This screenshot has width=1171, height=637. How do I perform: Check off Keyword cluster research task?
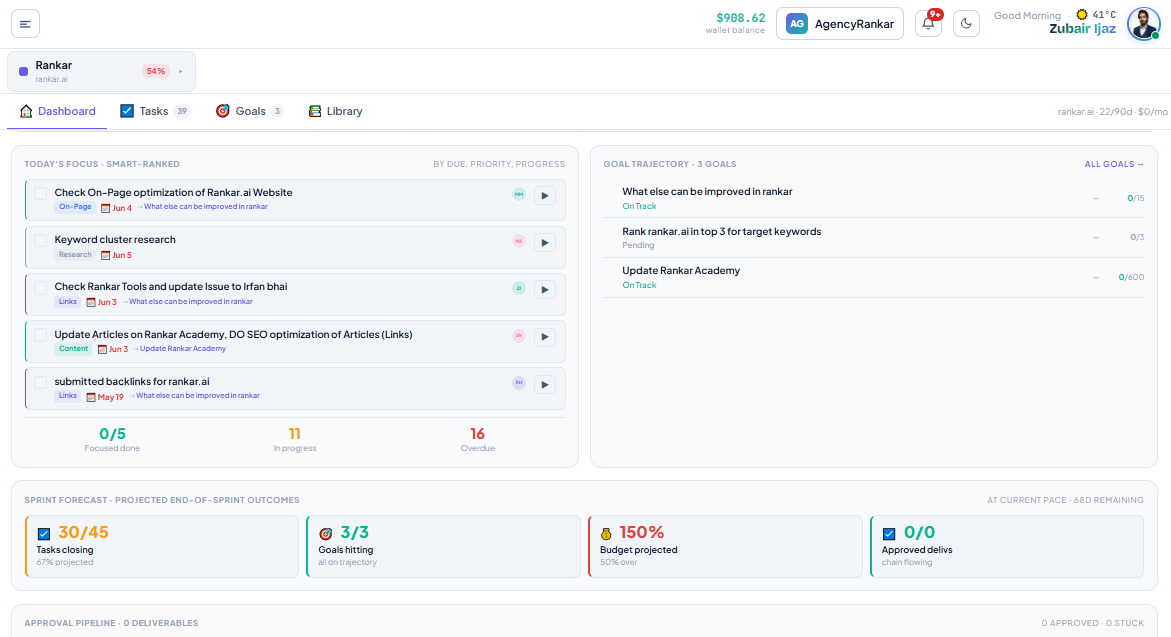(40, 240)
